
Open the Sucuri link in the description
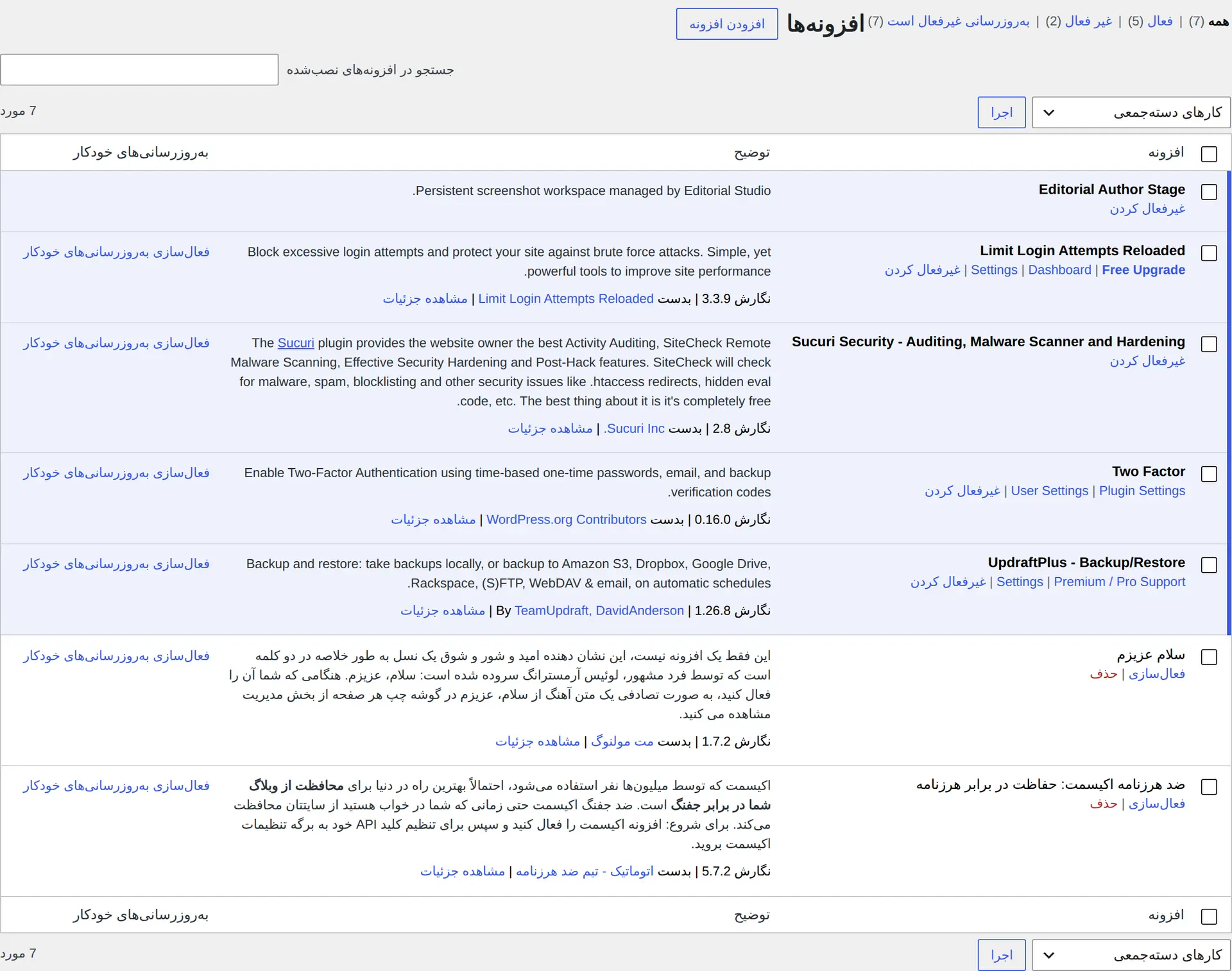click(x=296, y=343)
